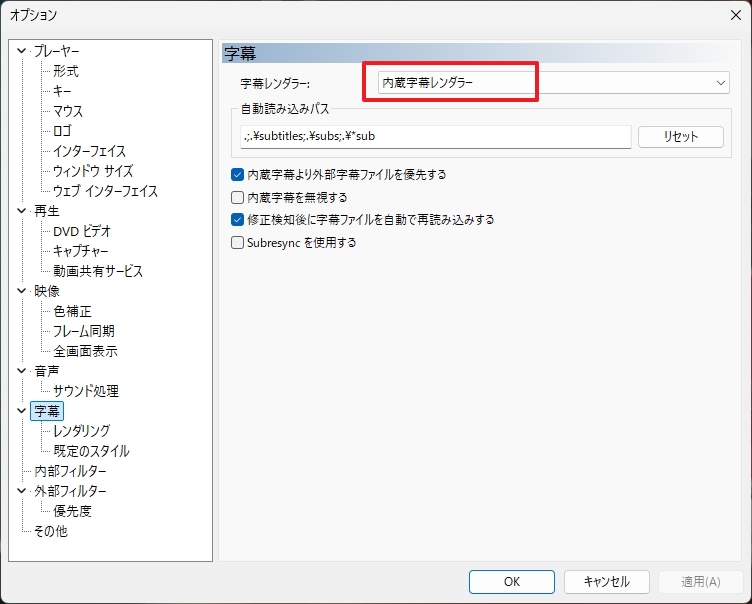Toggle 内蔵字幕より外部字幕ファイルを優先する checkbox

pyautogui.click(x=238, y=174)
